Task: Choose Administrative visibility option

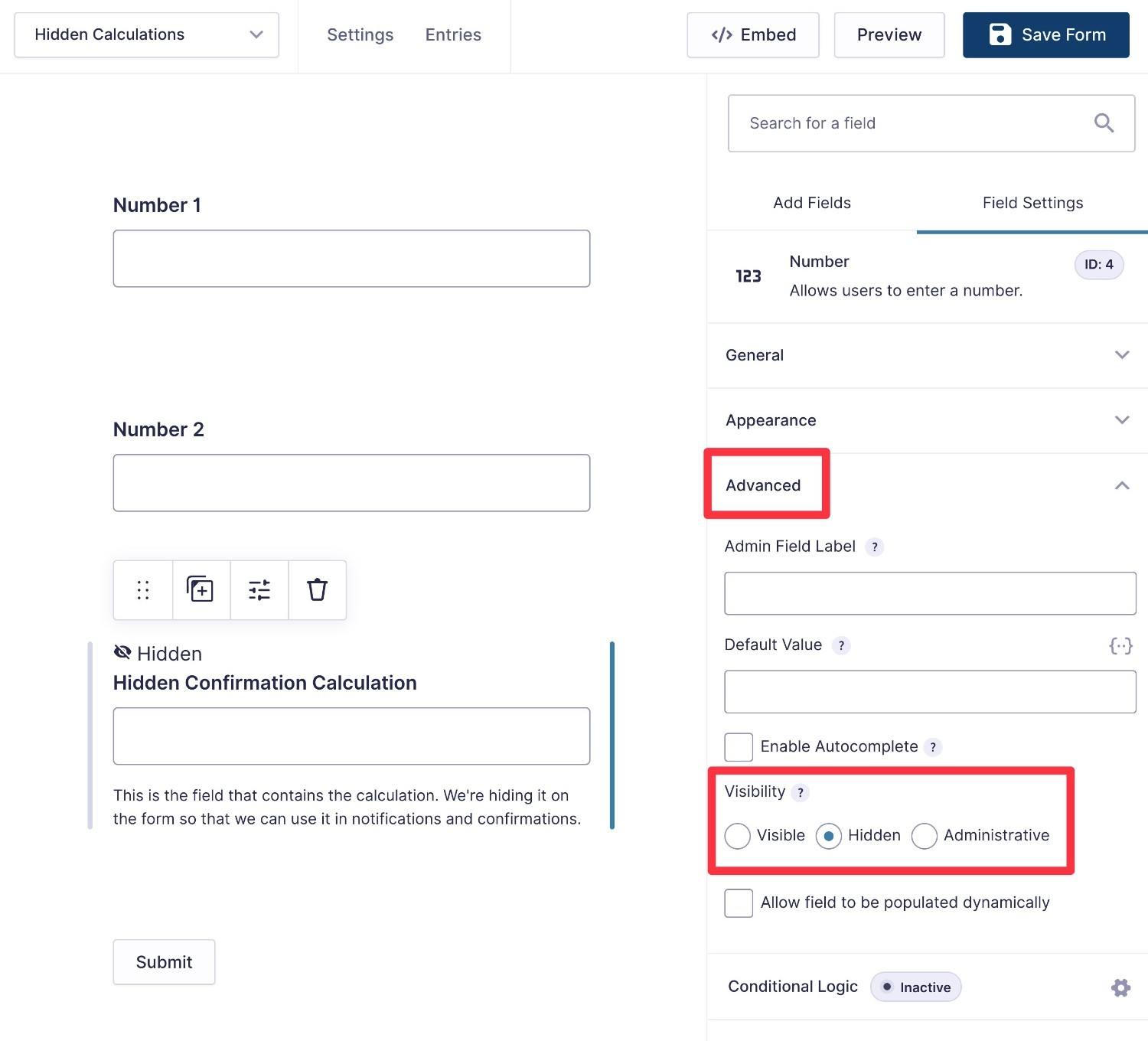Action: click(x=925, y=836)
